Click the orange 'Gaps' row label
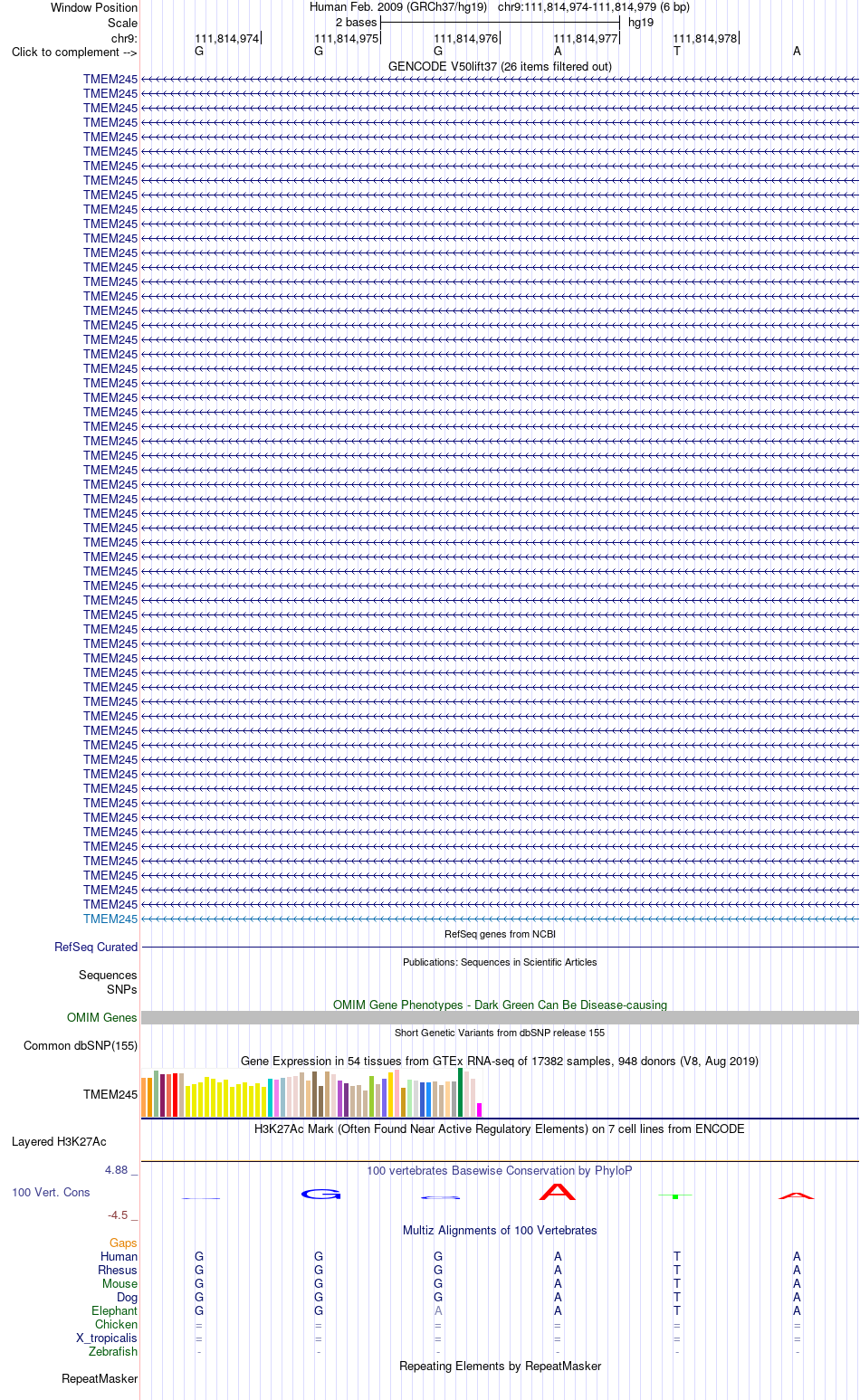 [123, 1243]
